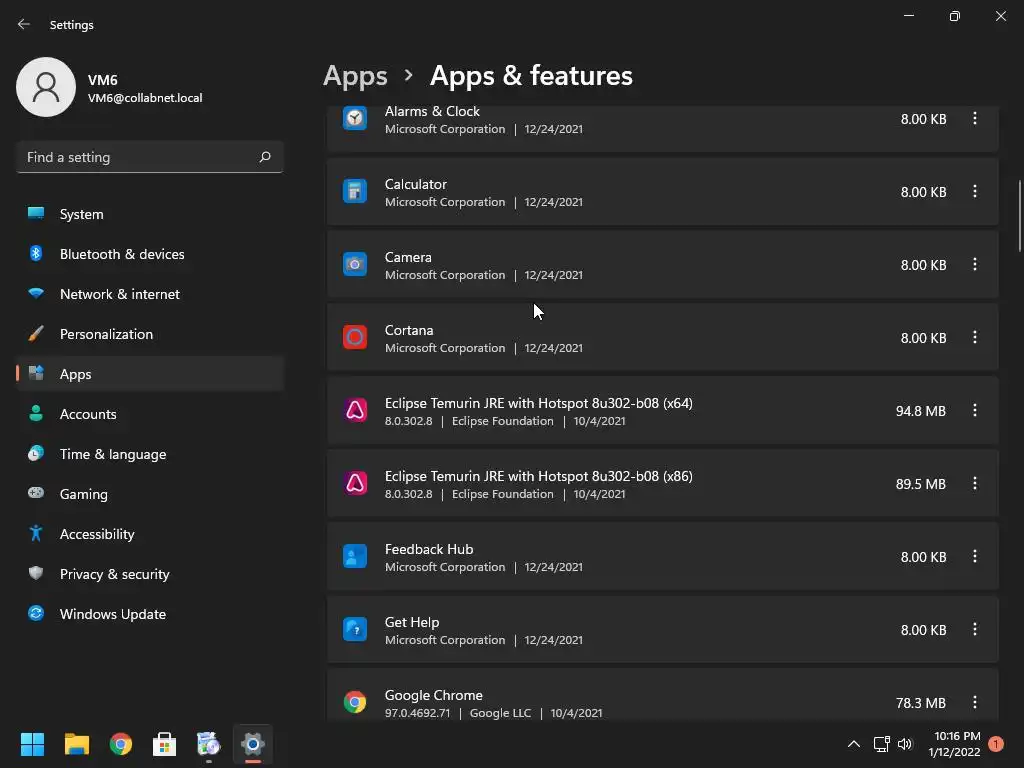
Task: Click the Google Chrome icon in app list
Action: point(355,702)
